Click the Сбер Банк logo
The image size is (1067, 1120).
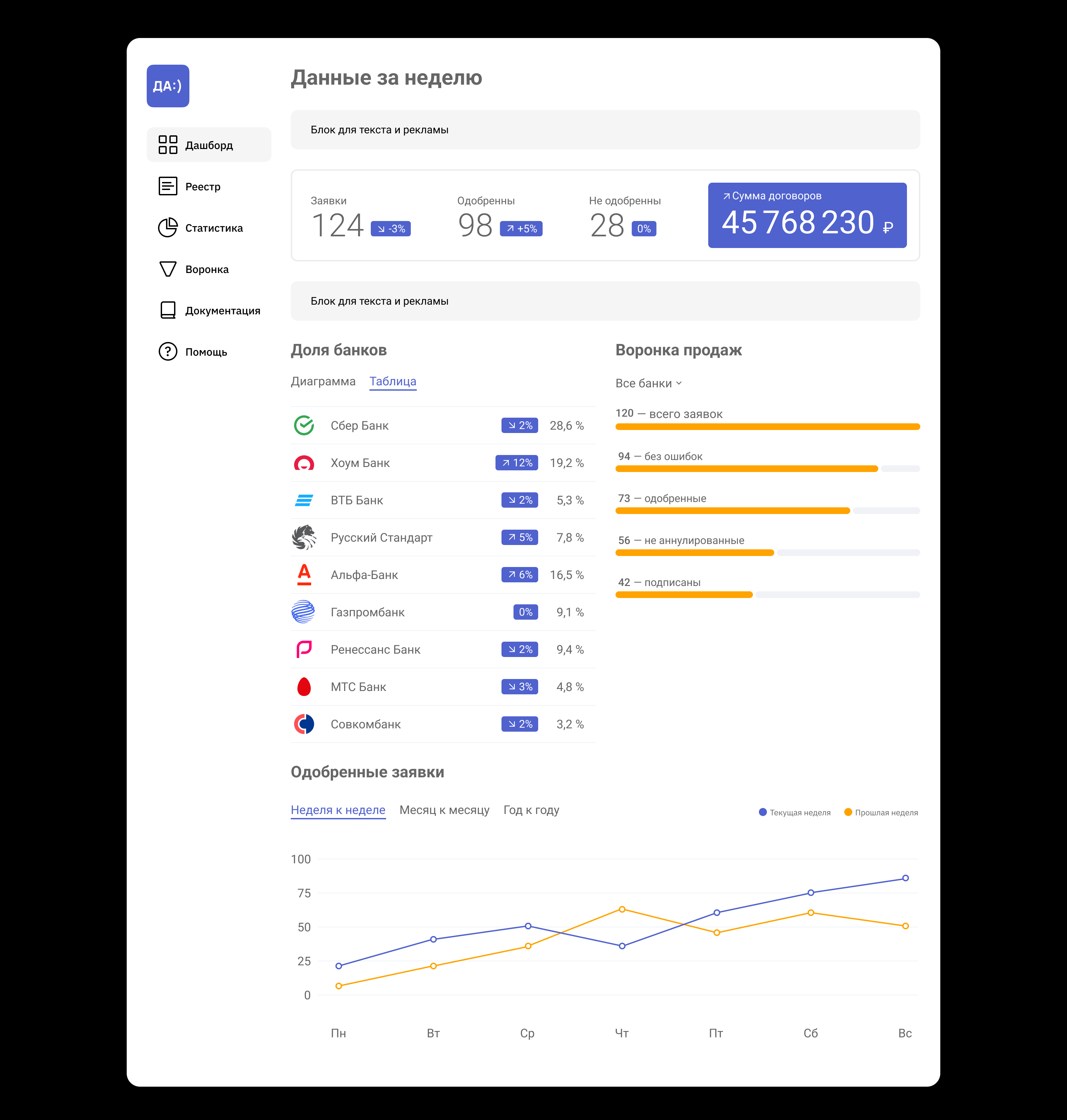tap(304, 425)
